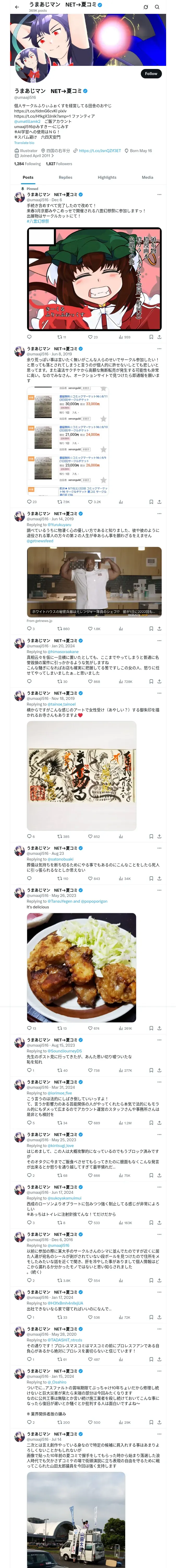Viewport: 176px width, 1568px height.
Task: Go back using the header arrow
Action: 16,7
